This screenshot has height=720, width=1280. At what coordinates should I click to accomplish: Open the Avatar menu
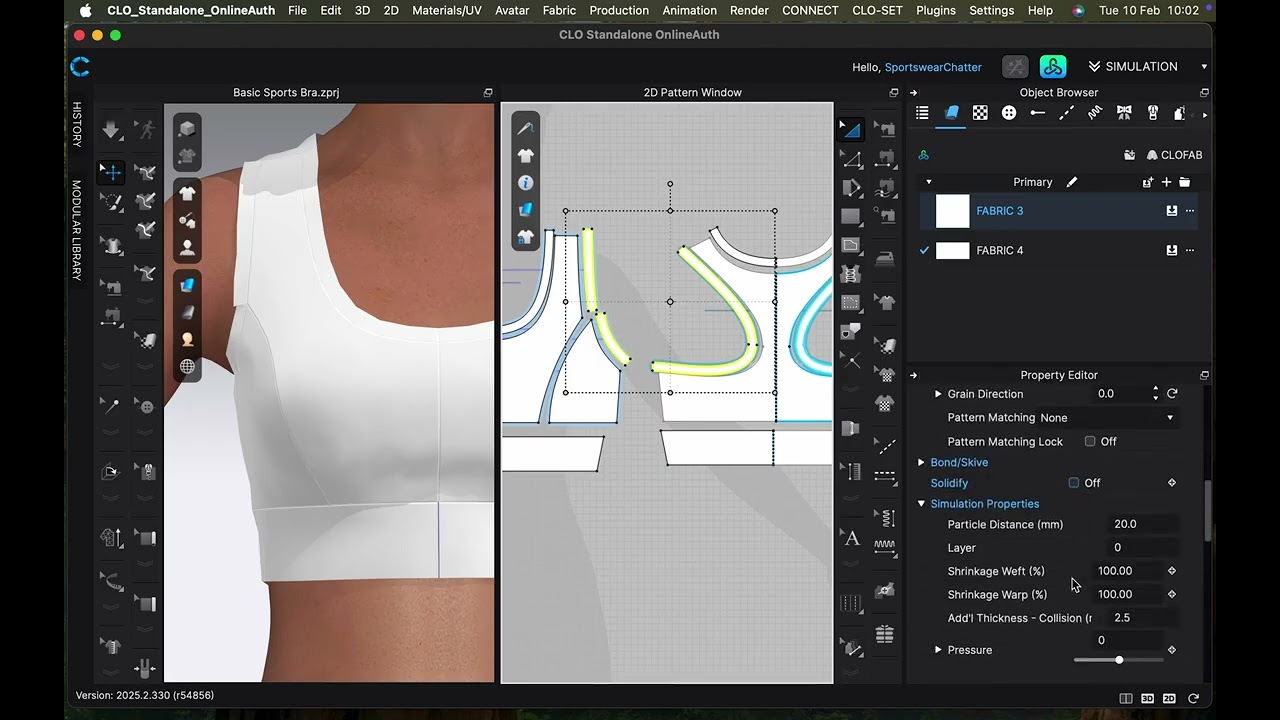(x=512, y=10)
